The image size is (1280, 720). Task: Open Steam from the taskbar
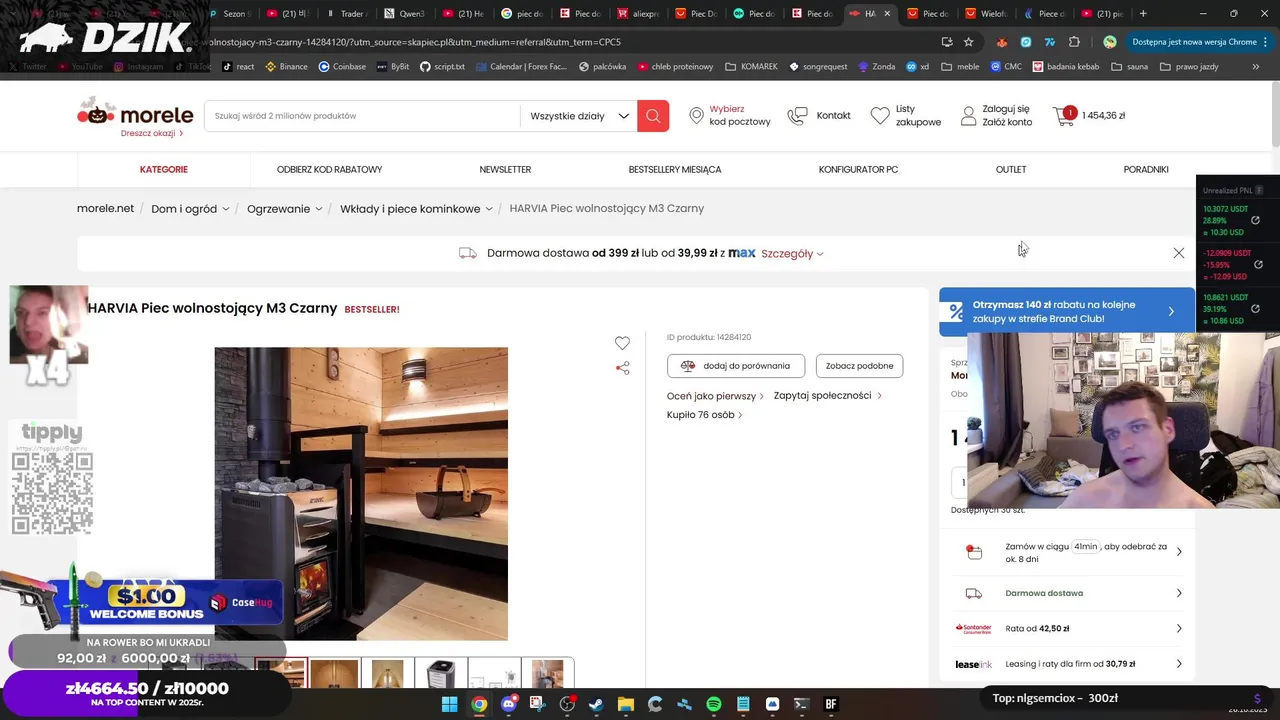tap(596, 704)
